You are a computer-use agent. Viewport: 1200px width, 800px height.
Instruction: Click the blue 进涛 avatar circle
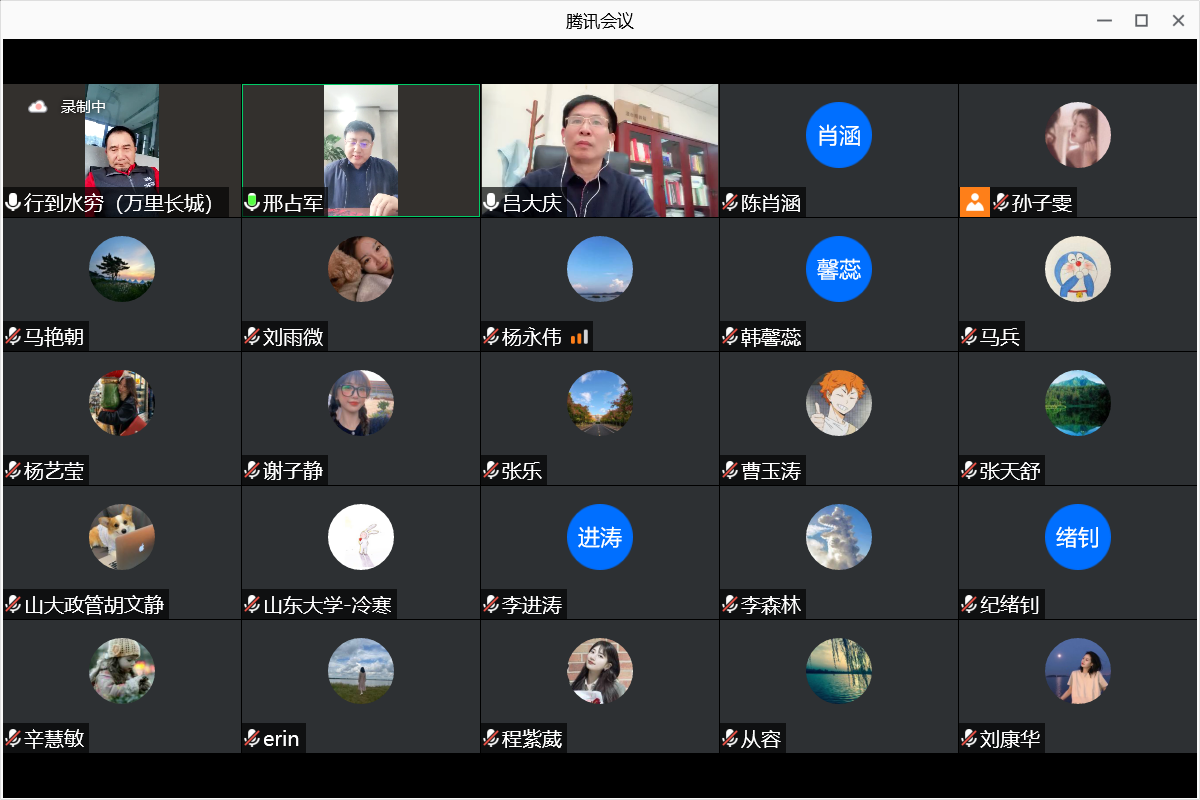click(x=599, y=537)
